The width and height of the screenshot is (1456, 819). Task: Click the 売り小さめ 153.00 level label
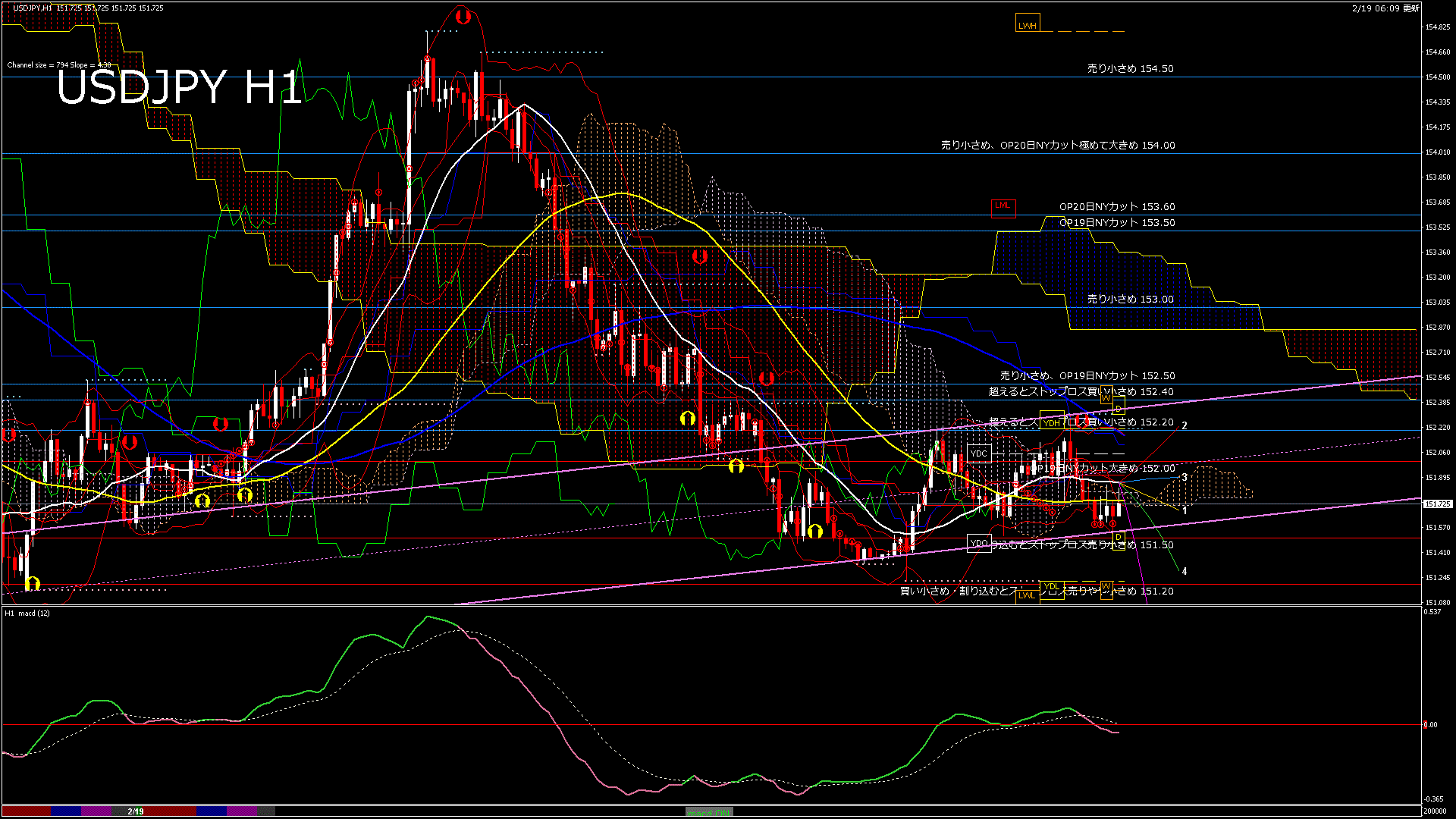[1130, 299]
